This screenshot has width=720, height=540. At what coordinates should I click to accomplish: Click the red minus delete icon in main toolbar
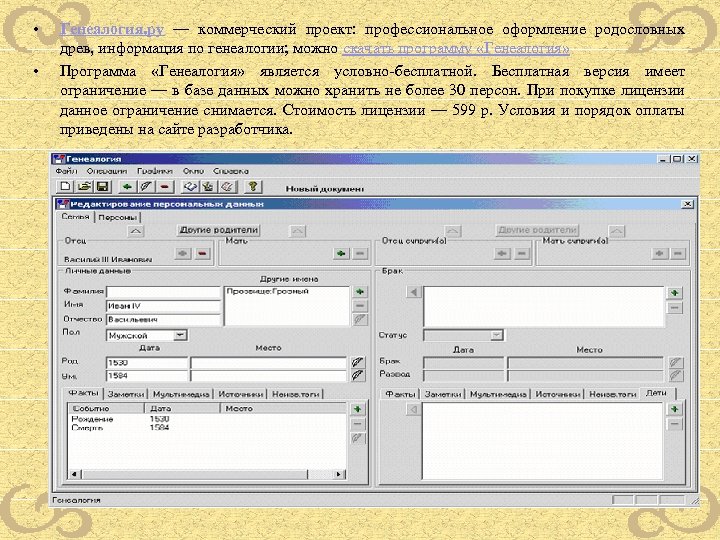[165, 186]
